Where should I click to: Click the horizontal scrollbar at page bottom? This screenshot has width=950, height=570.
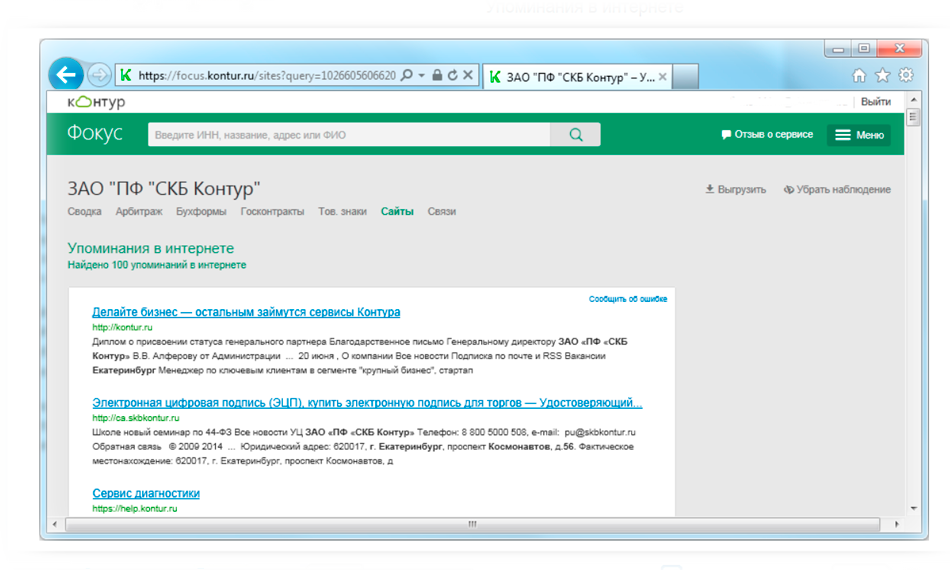[472, 524]
